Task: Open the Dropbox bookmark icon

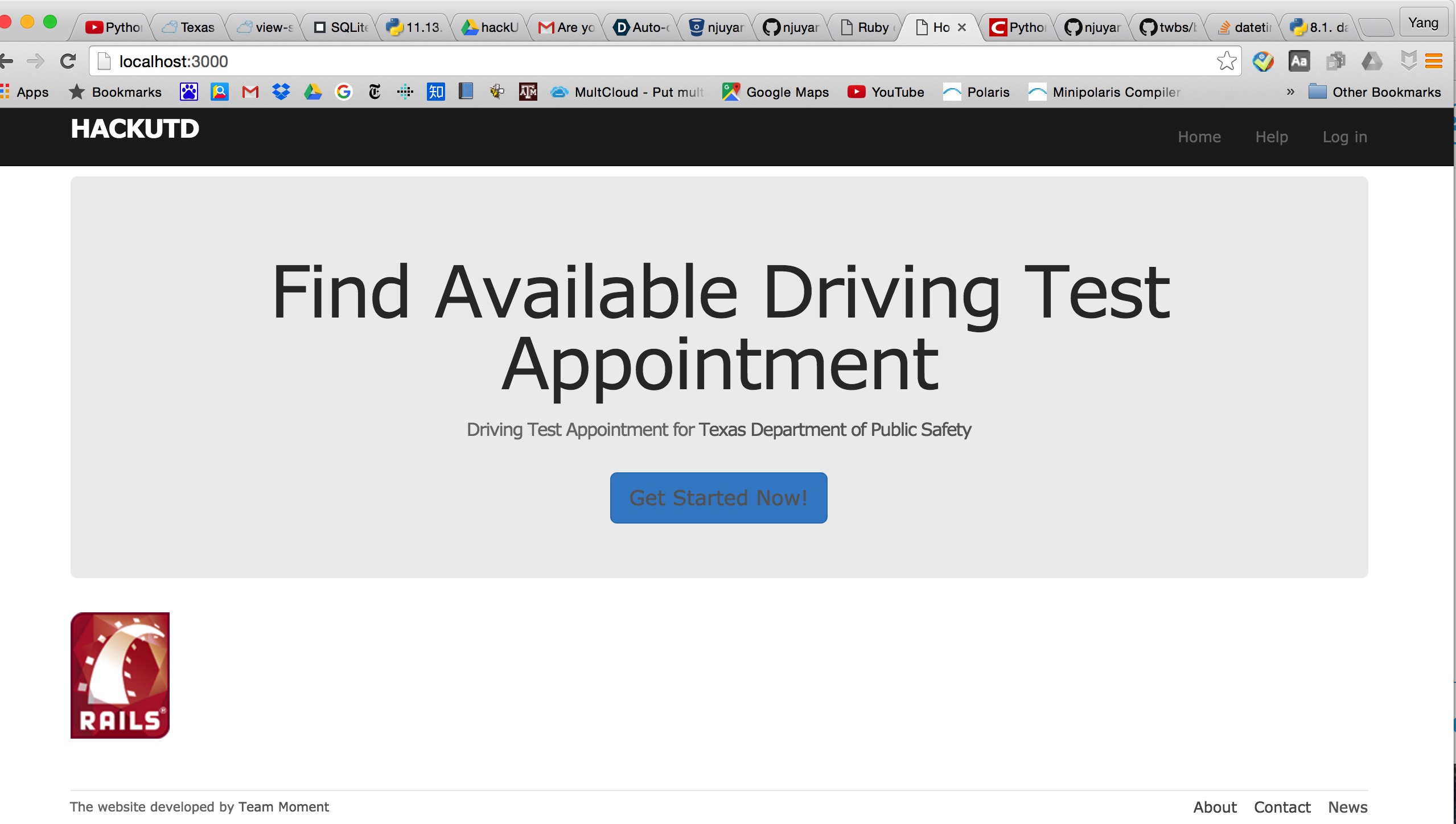Action: [x=281, y=92]
